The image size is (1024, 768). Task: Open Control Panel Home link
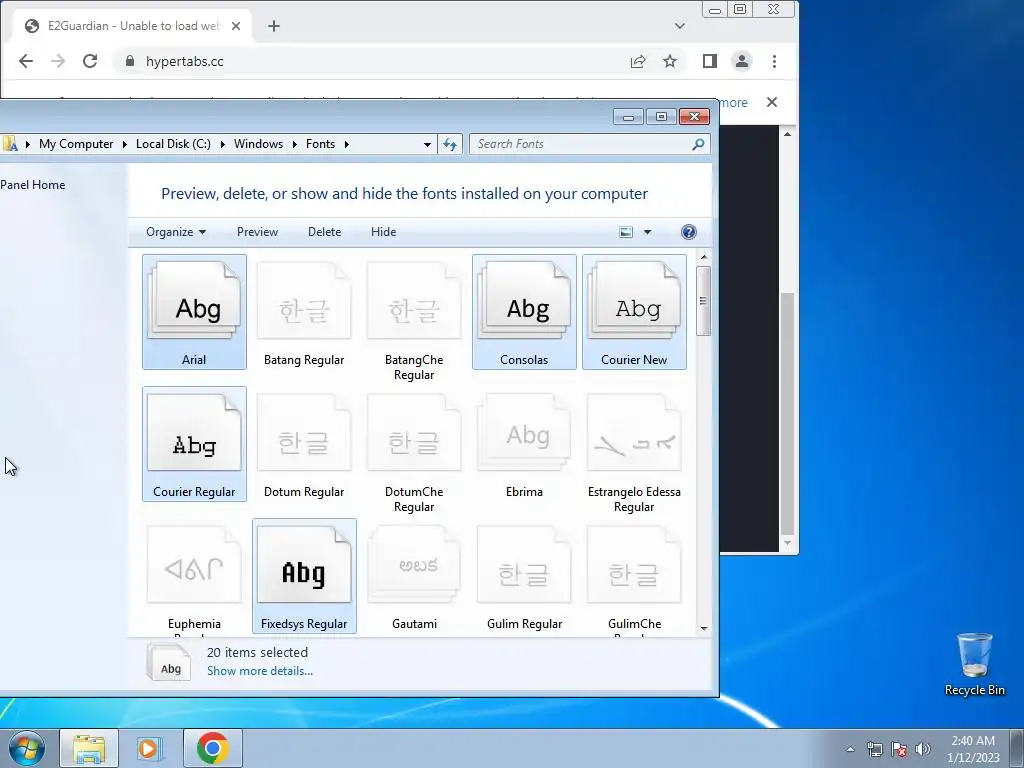pos(33,185)
